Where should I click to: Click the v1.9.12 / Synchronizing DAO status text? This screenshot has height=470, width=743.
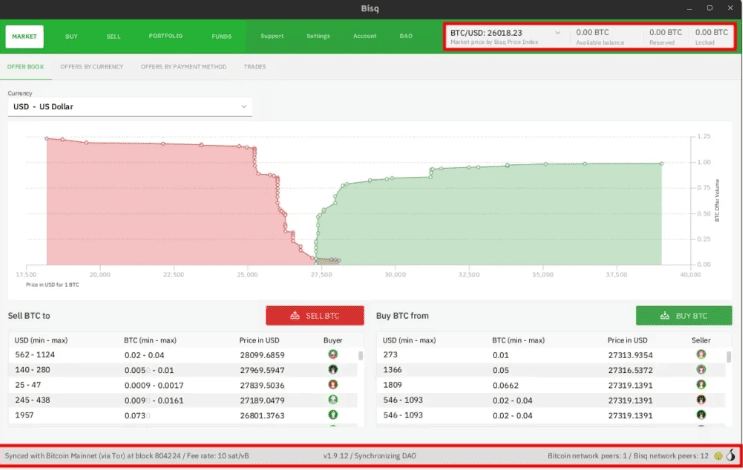pos(370,456)
